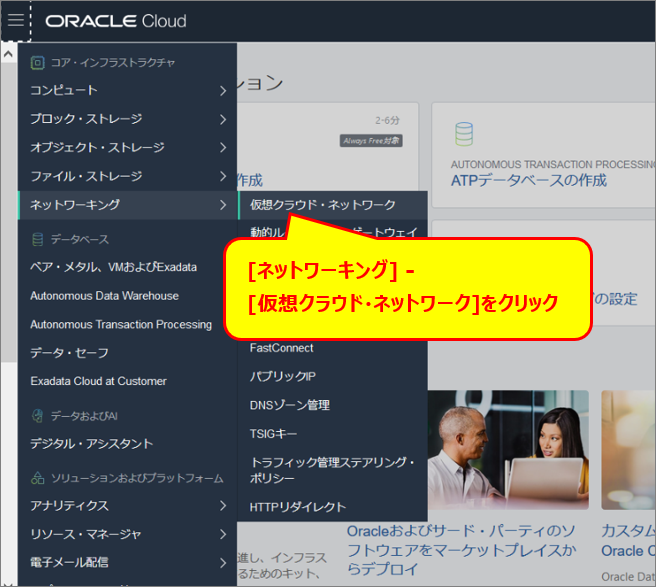Screen dimensions: 656x587
Task: Click the ソリューションおよびプラットフォーム header text
Action: click(137, 478)
